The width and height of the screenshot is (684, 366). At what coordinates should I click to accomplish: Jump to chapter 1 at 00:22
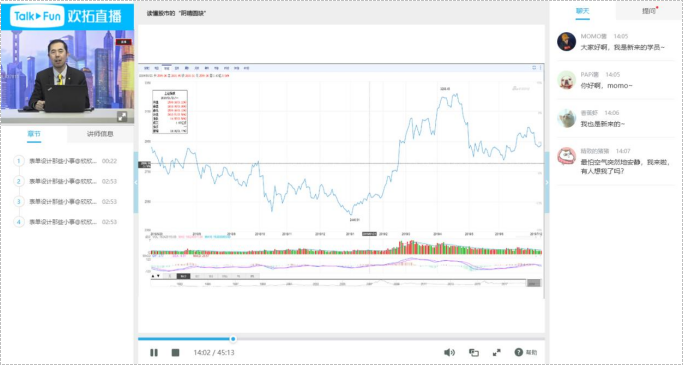click(65, 161)
